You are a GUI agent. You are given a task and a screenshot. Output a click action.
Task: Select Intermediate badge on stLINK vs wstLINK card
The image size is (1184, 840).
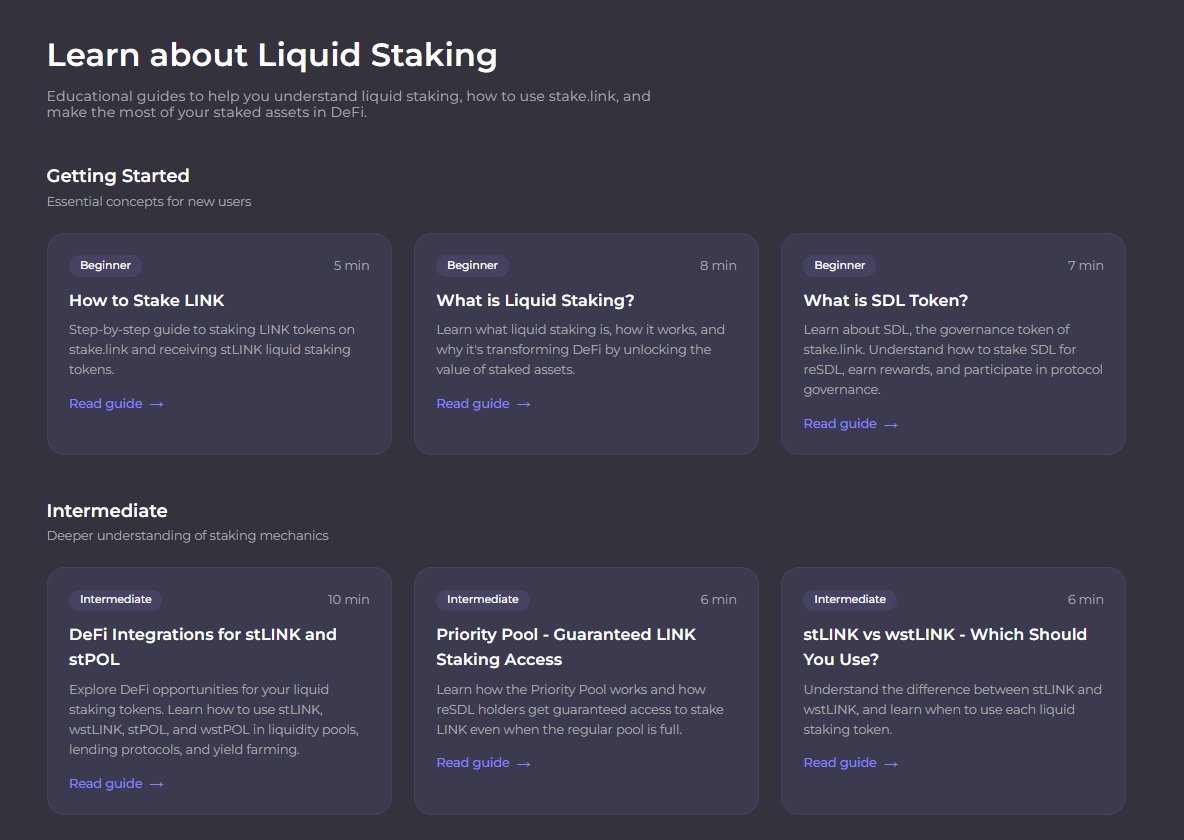tap(849, 599)
